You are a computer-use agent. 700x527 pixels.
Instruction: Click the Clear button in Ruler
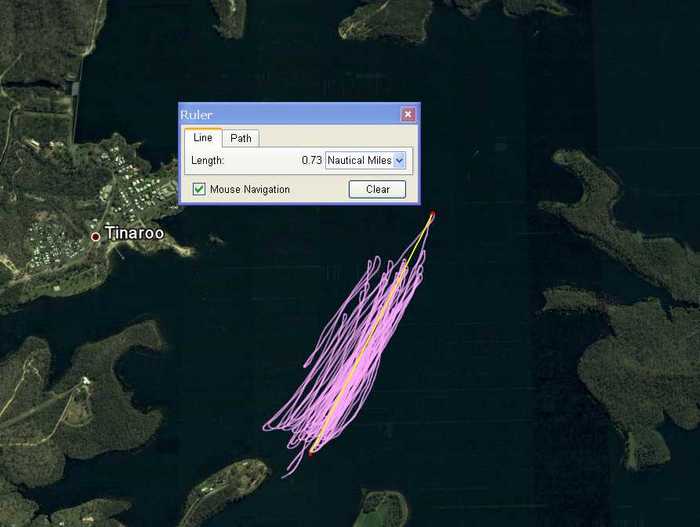coord(377,189)
